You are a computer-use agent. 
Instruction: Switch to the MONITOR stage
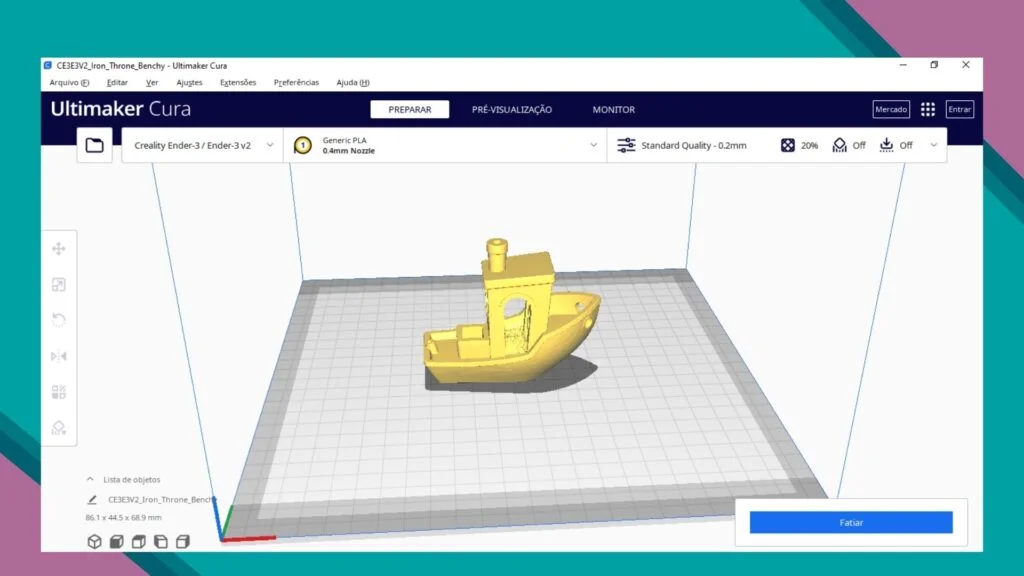point(613,110)
